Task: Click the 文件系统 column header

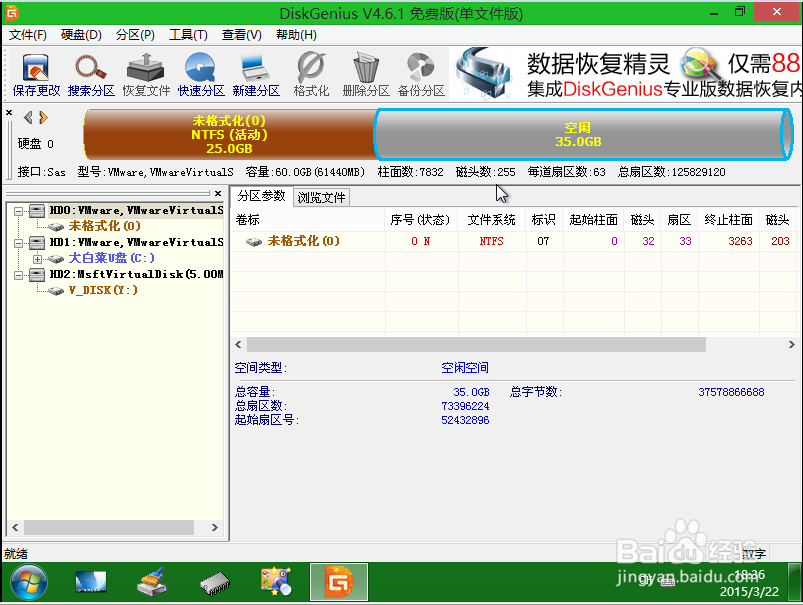Action: [492, 220]
